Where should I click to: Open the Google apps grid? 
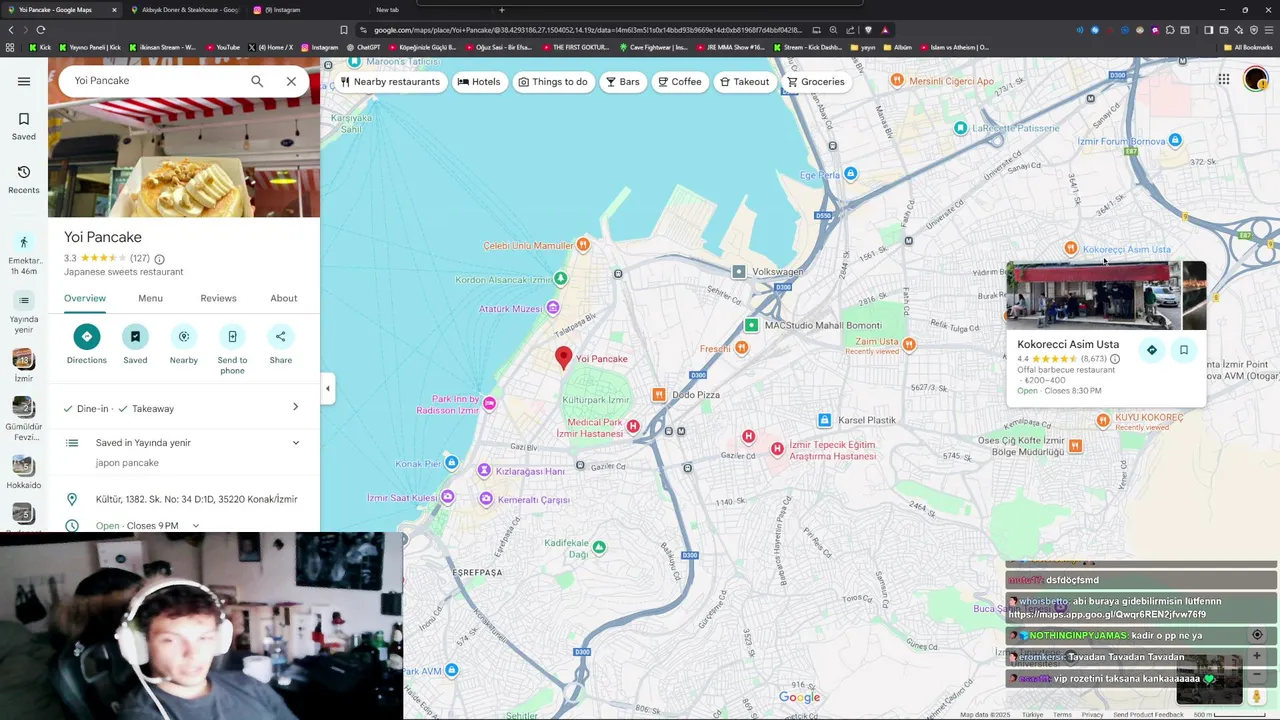click(x=1224, y=80)
